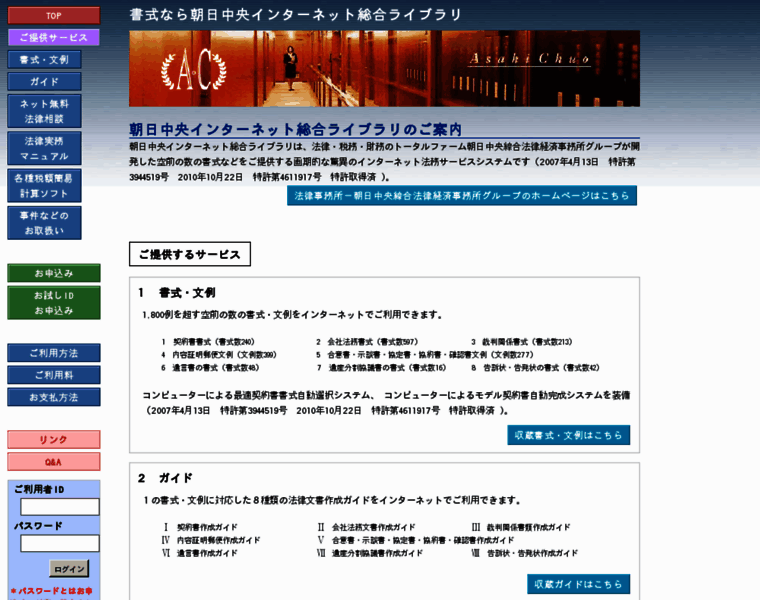Click 内容証明郵便文例(文例数399) text
This screenshot has height=600, width=760.
(224, 355)
